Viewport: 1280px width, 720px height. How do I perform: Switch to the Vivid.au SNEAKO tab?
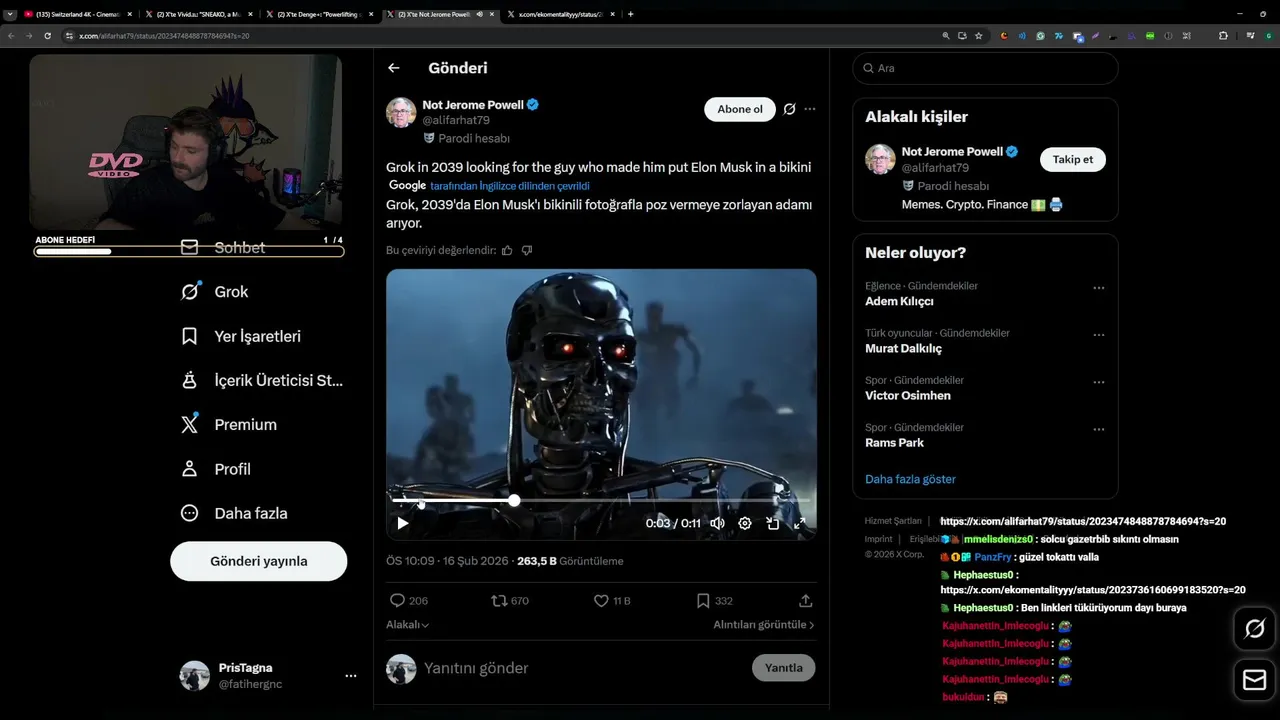pyautogui.click(x=200, y=14)
